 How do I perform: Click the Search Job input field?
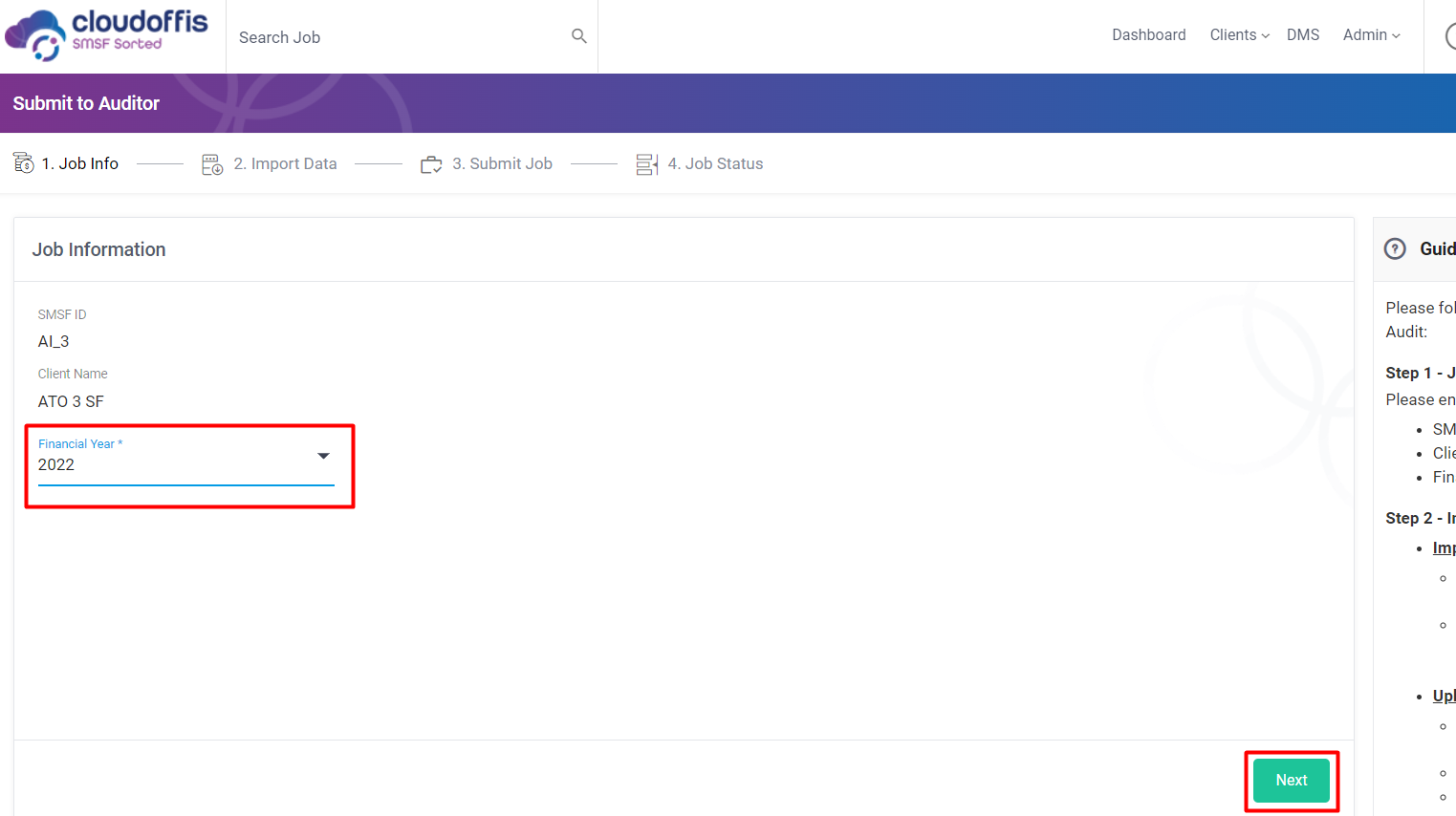click(x=402, y=37)
